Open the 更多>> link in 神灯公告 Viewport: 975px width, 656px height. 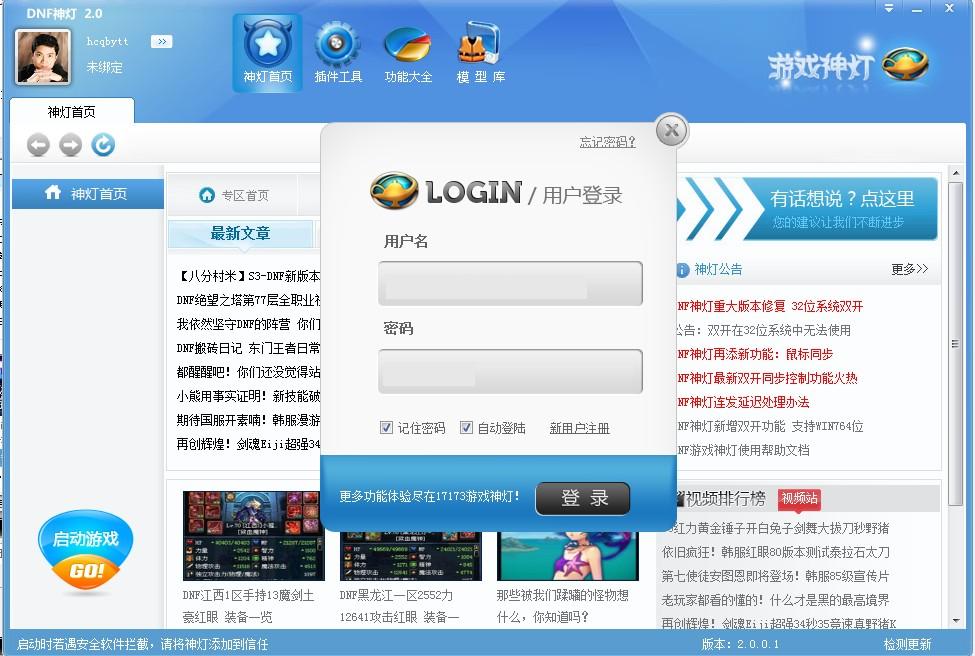pyautogui.click(x=909, y=269)
